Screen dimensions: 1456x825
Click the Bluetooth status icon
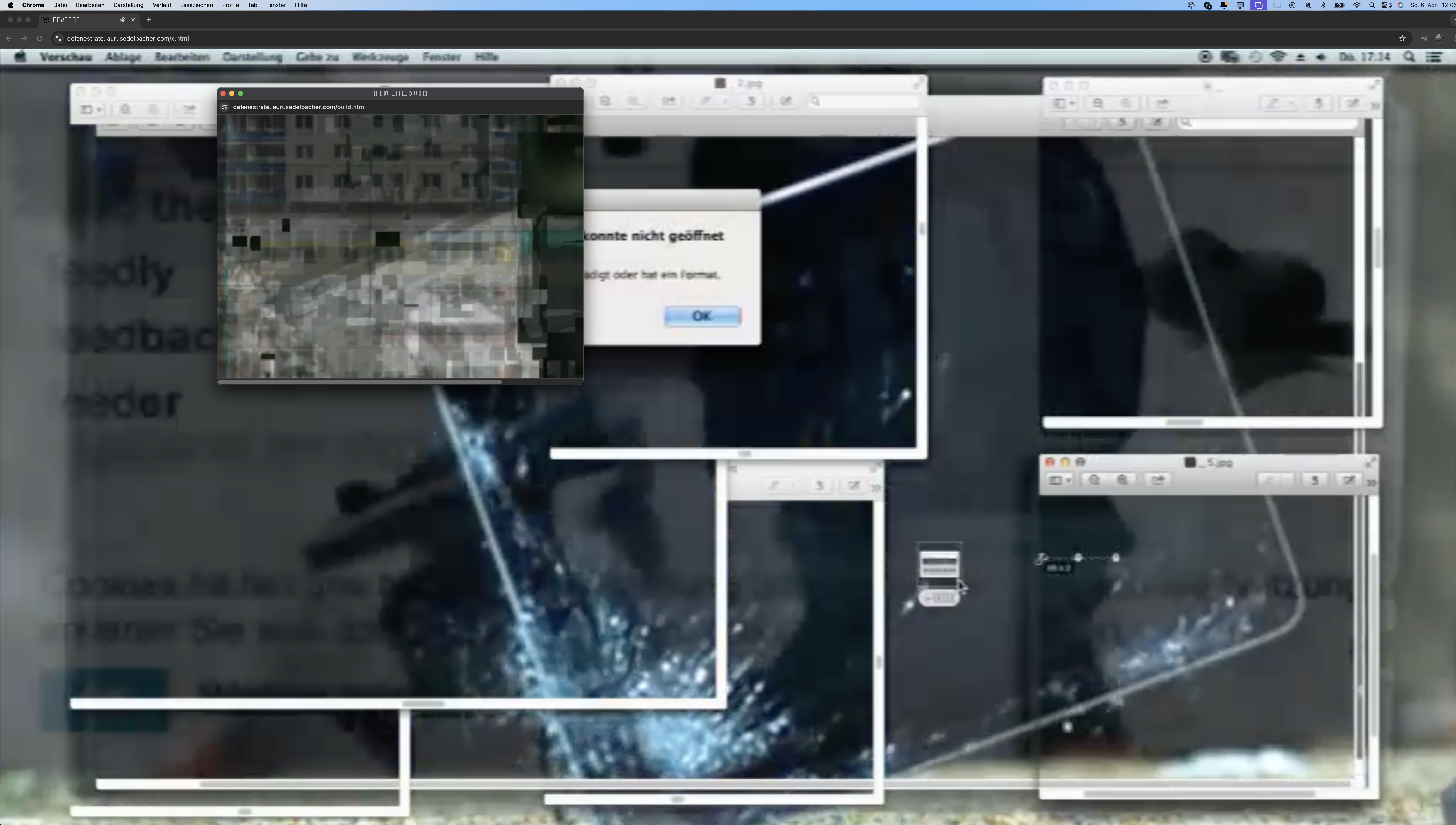point(1324,5)
